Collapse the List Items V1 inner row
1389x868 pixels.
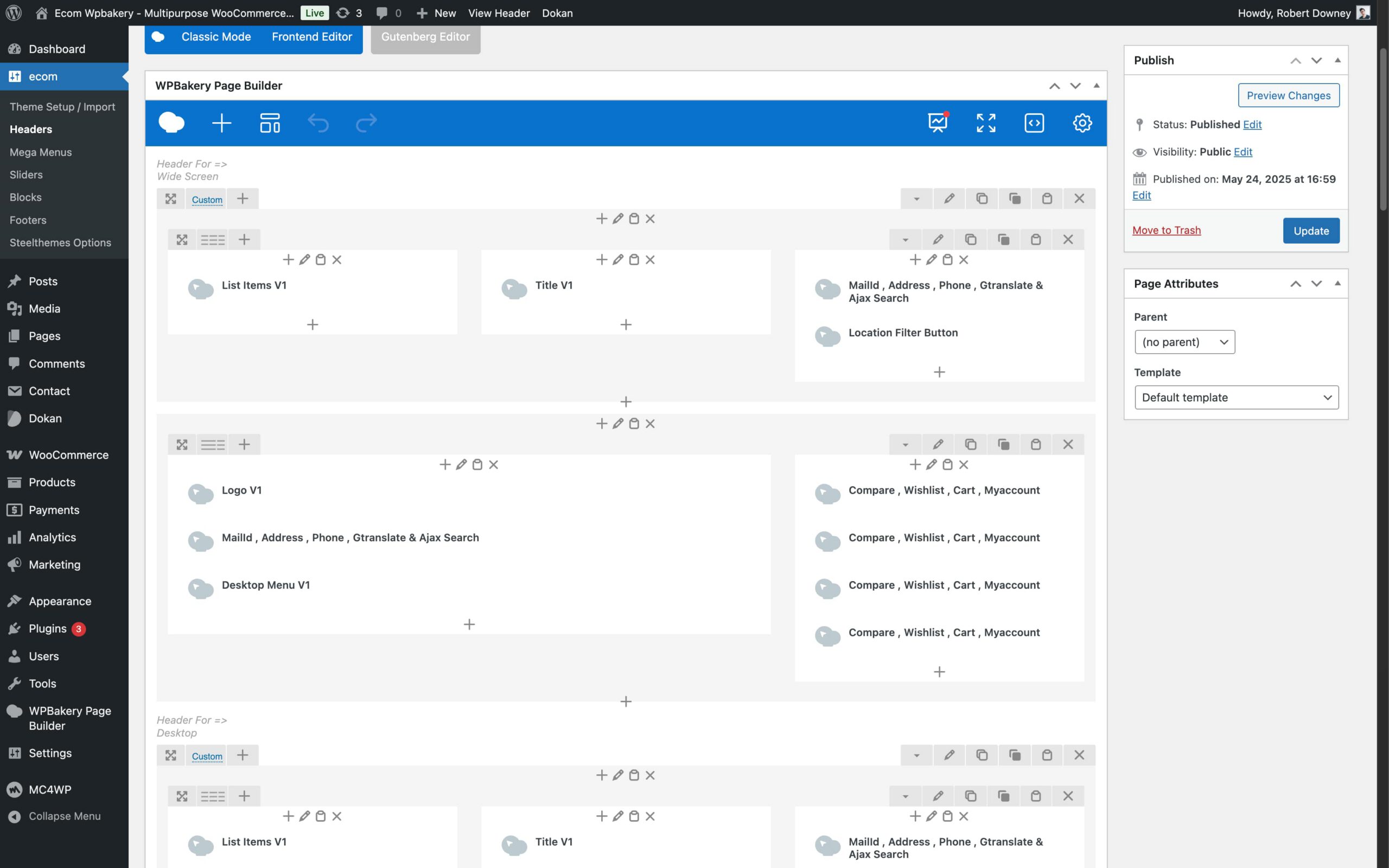(x=905, y=239)
